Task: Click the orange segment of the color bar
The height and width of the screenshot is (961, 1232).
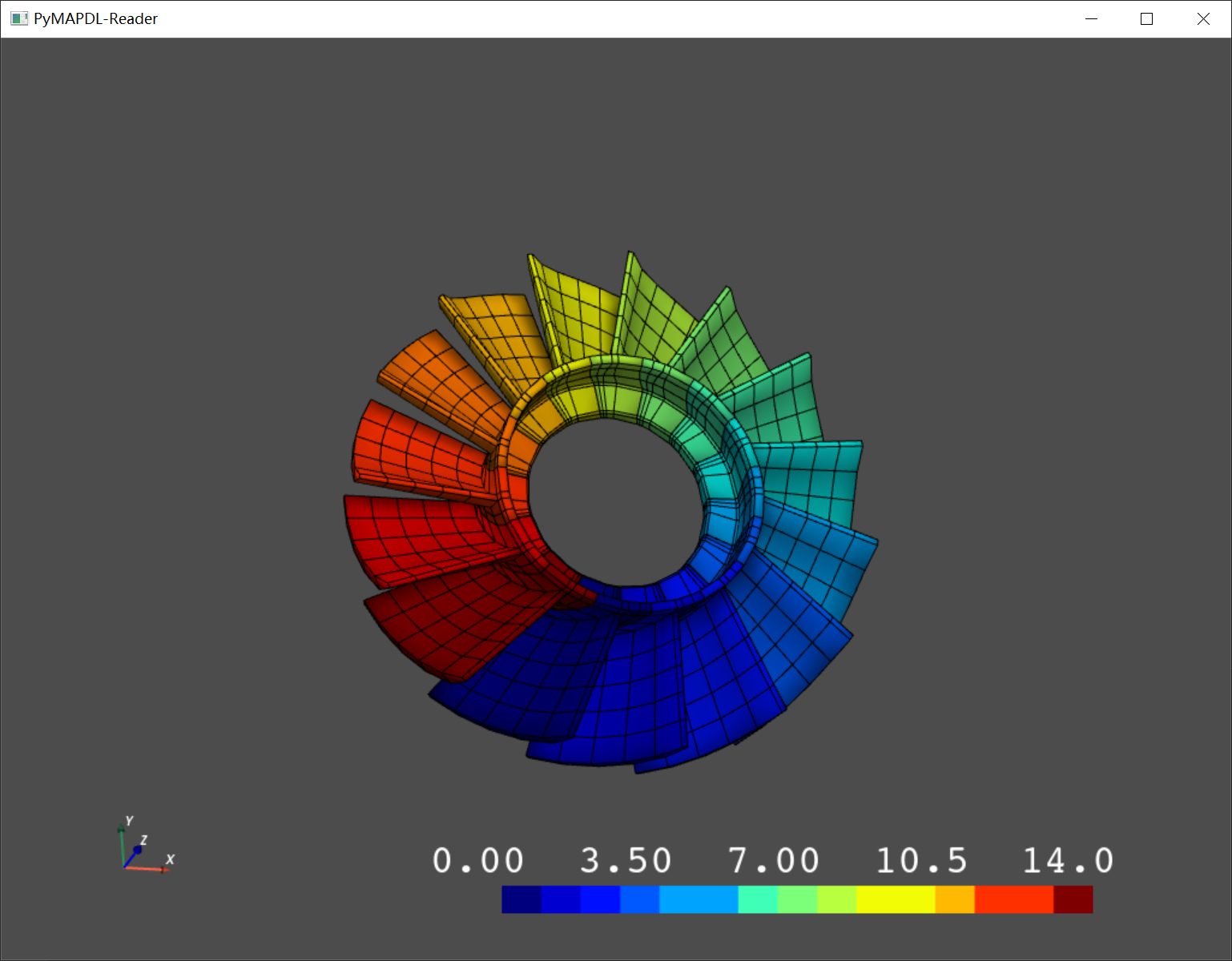Action: click(955, 899)
